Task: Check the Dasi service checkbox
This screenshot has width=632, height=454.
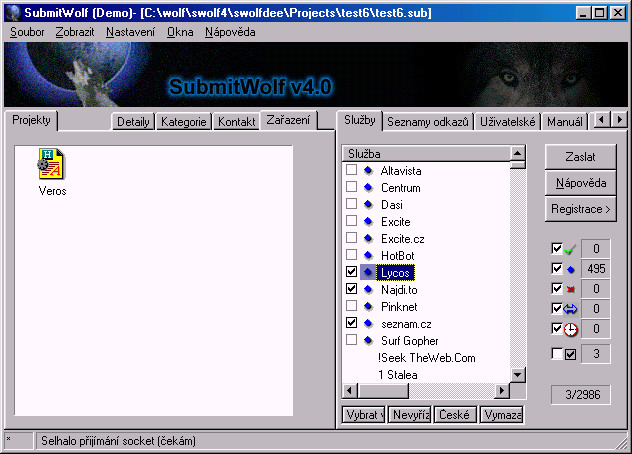Action: tap(351, 204)
